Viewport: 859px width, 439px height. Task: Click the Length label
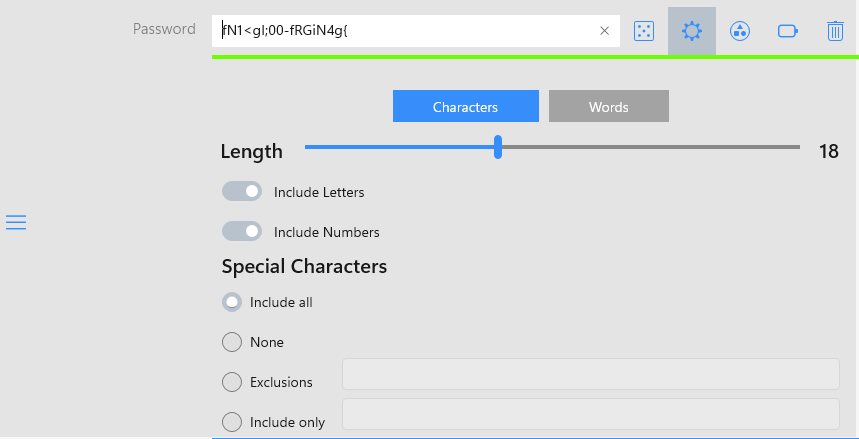pos(251,151)
